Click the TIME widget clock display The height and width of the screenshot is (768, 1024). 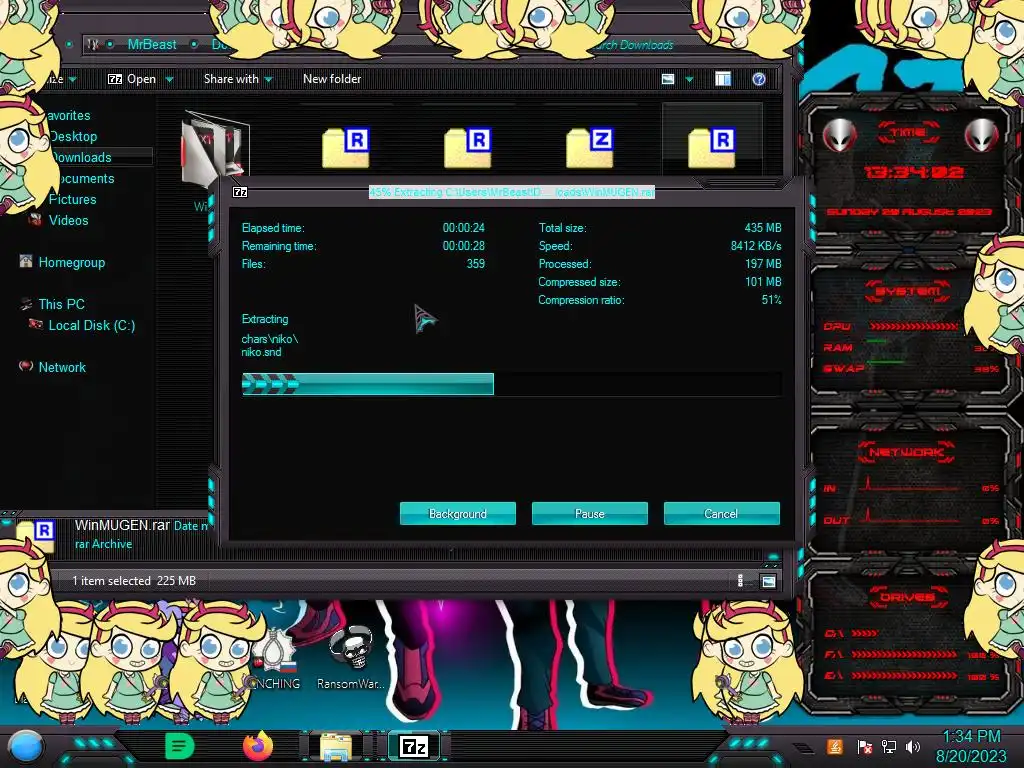tap(914, 172)
